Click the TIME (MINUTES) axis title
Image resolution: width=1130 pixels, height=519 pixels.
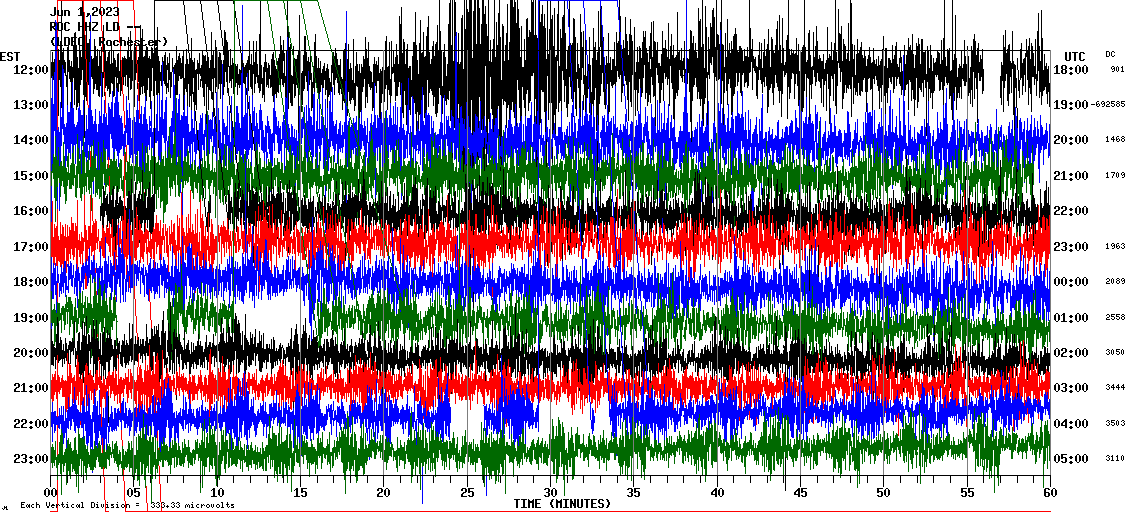562,504
